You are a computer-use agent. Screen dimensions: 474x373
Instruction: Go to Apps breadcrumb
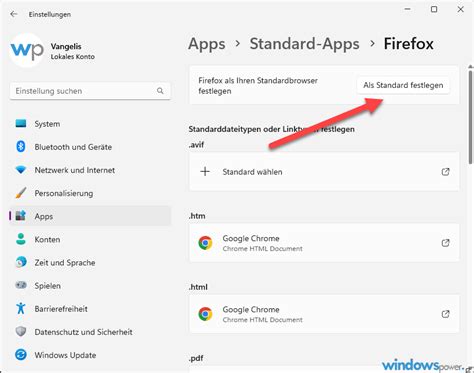(207, 44)
